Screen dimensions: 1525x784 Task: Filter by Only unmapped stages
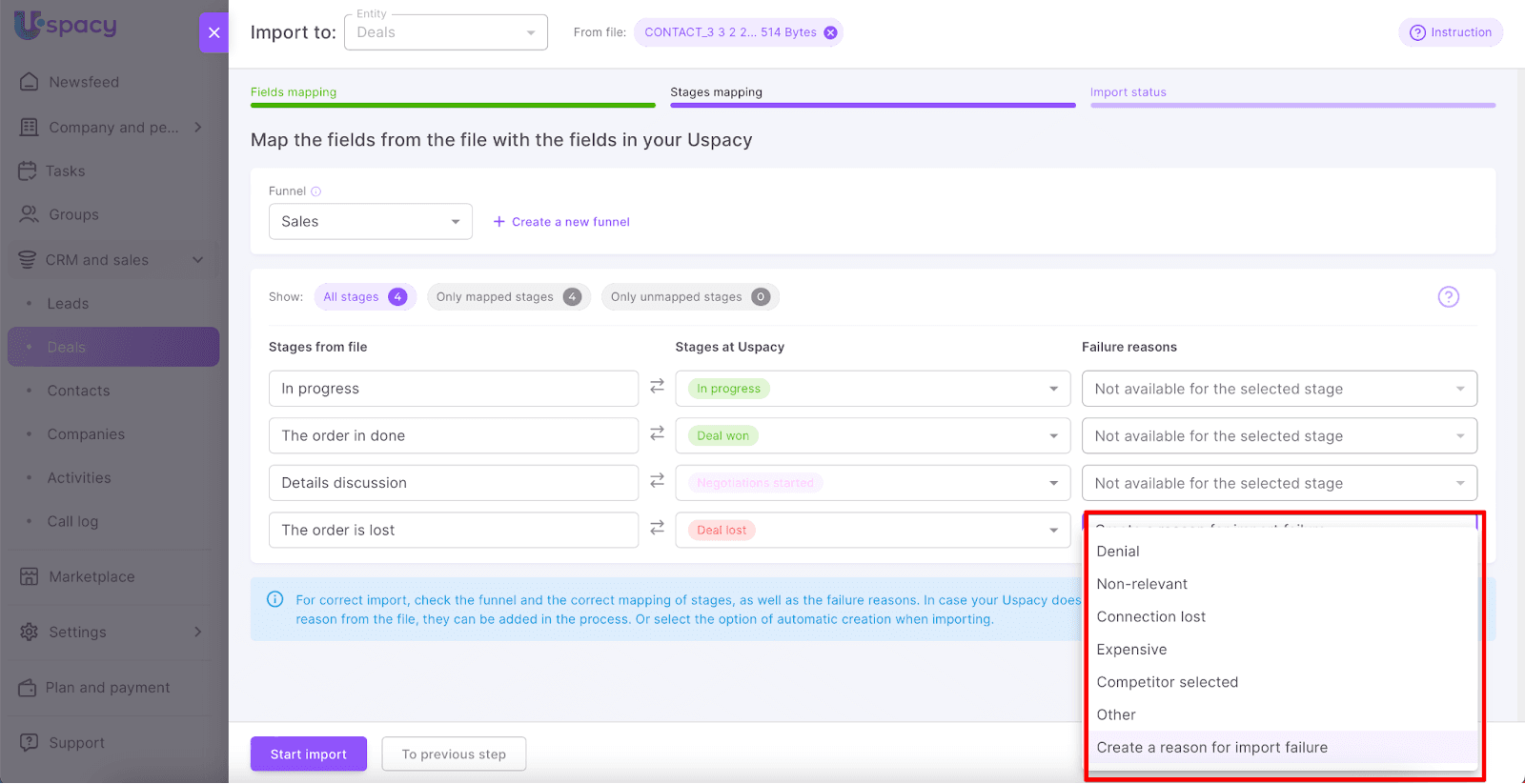(x=689, y=297)
